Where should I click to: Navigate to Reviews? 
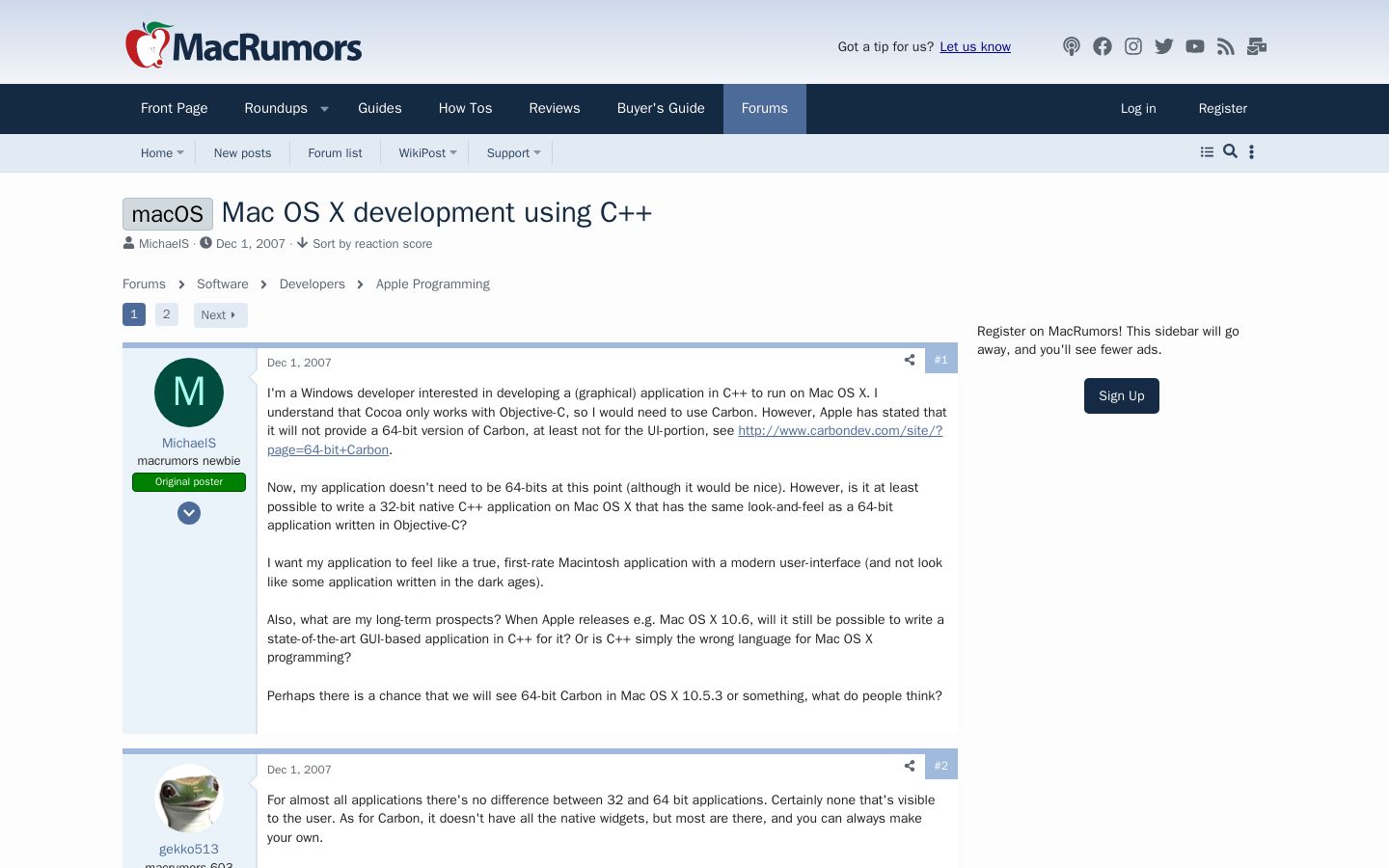coord(555,109)
